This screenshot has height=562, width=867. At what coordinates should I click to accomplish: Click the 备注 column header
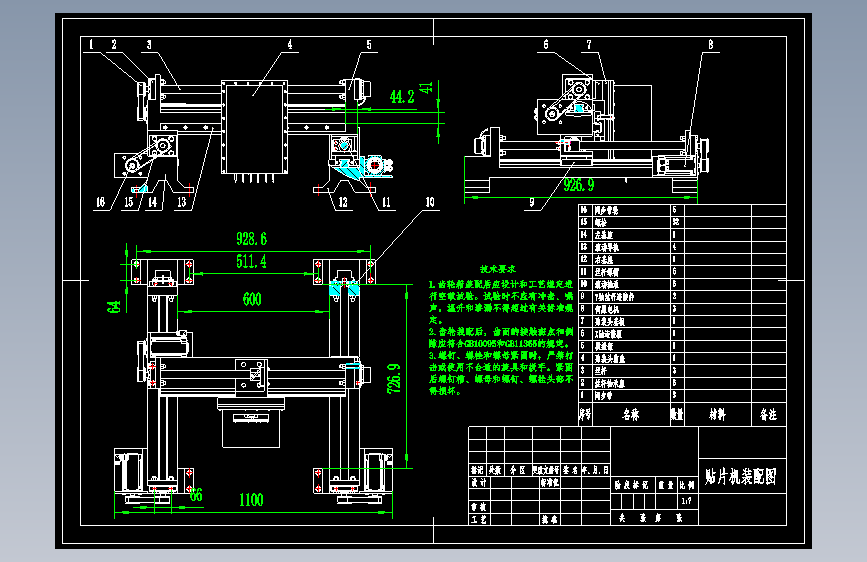click(x=769, y=414)
